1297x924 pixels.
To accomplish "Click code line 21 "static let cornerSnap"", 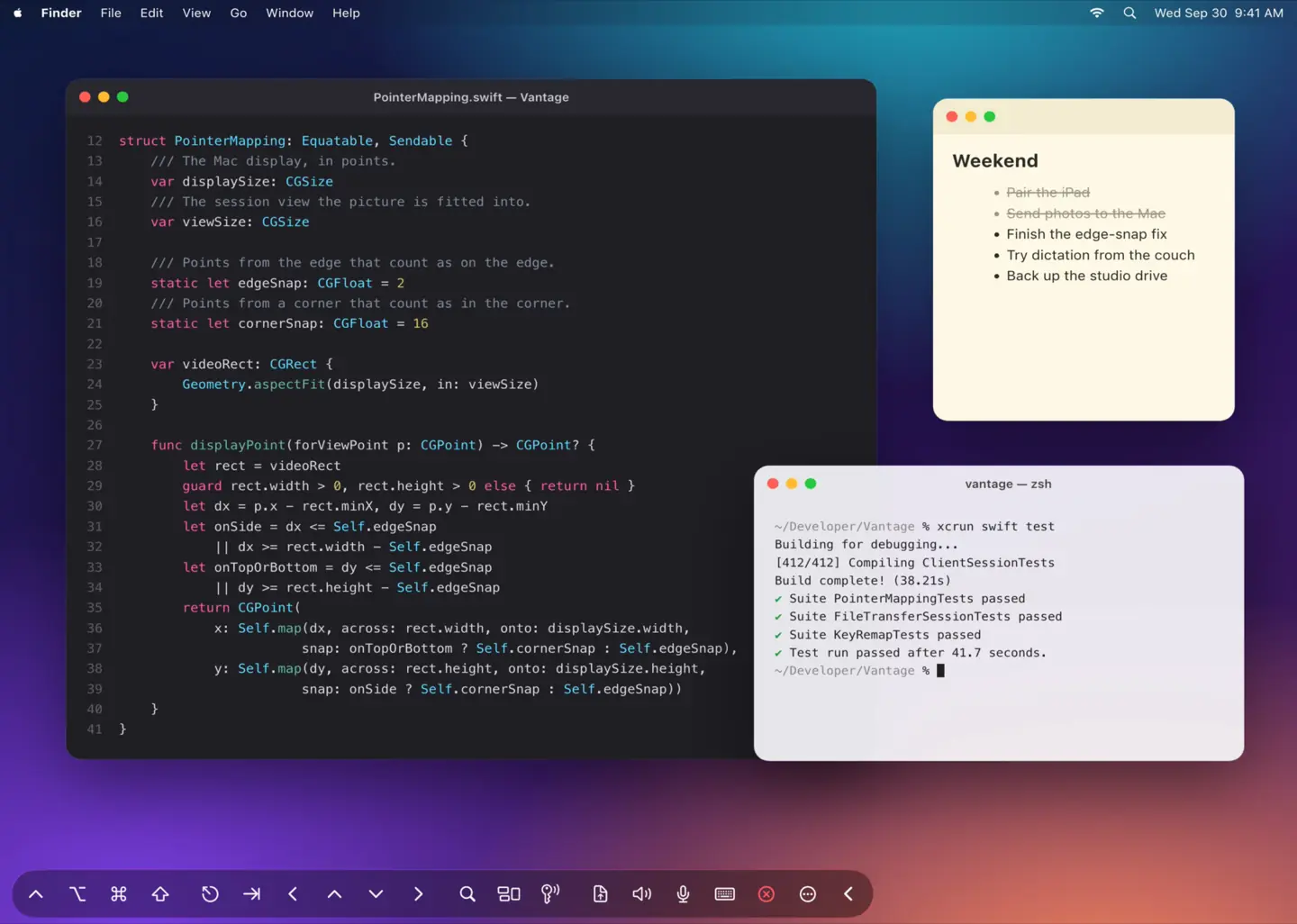I will (289, 323).
